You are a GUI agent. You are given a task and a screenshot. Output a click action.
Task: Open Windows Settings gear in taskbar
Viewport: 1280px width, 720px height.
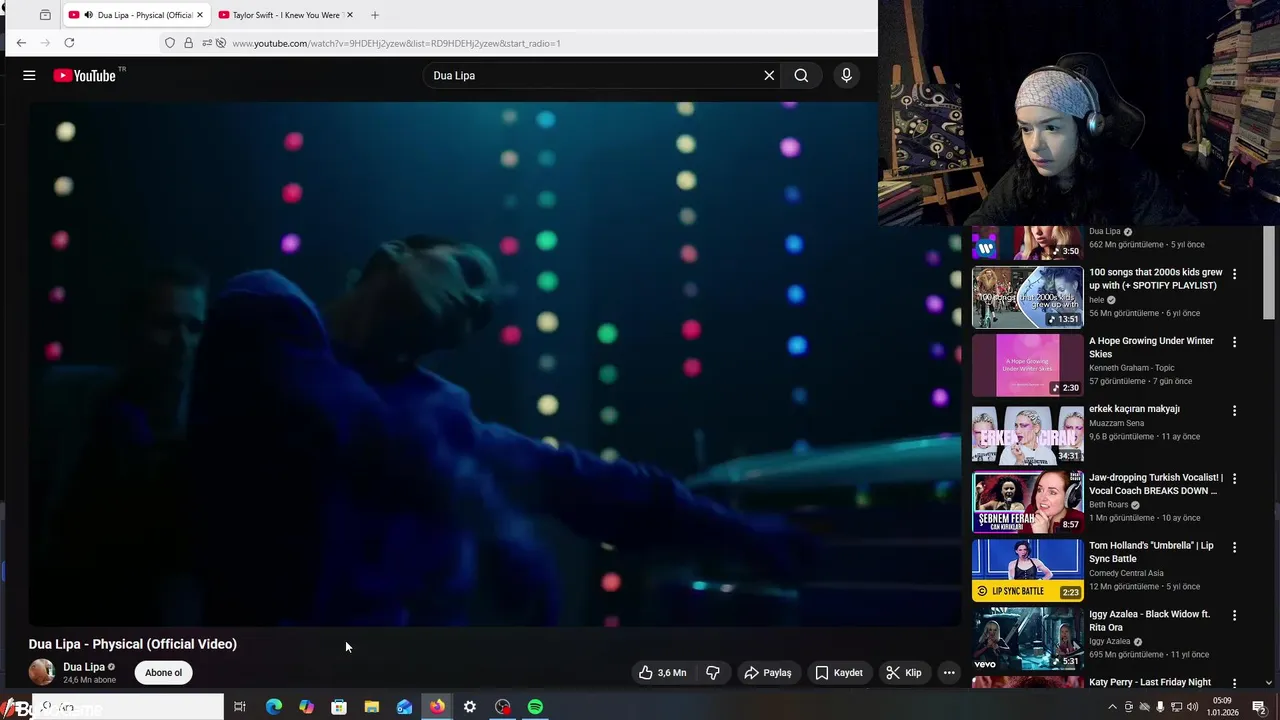point(470,707)
